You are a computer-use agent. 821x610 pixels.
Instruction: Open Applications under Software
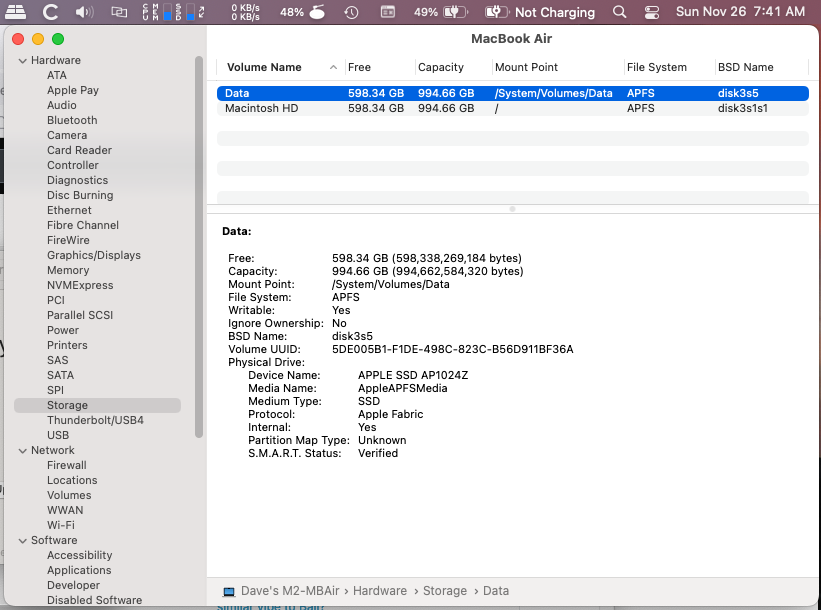point(79,570)
